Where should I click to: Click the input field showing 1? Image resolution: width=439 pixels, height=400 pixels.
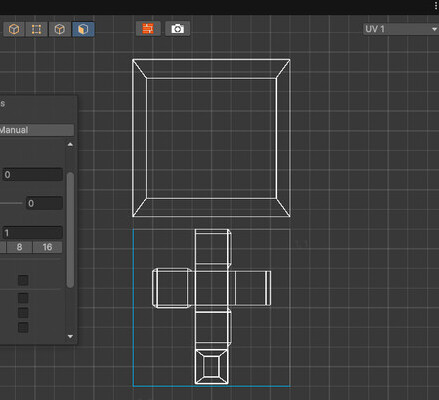pyautogui.click(x=32, y=232)
